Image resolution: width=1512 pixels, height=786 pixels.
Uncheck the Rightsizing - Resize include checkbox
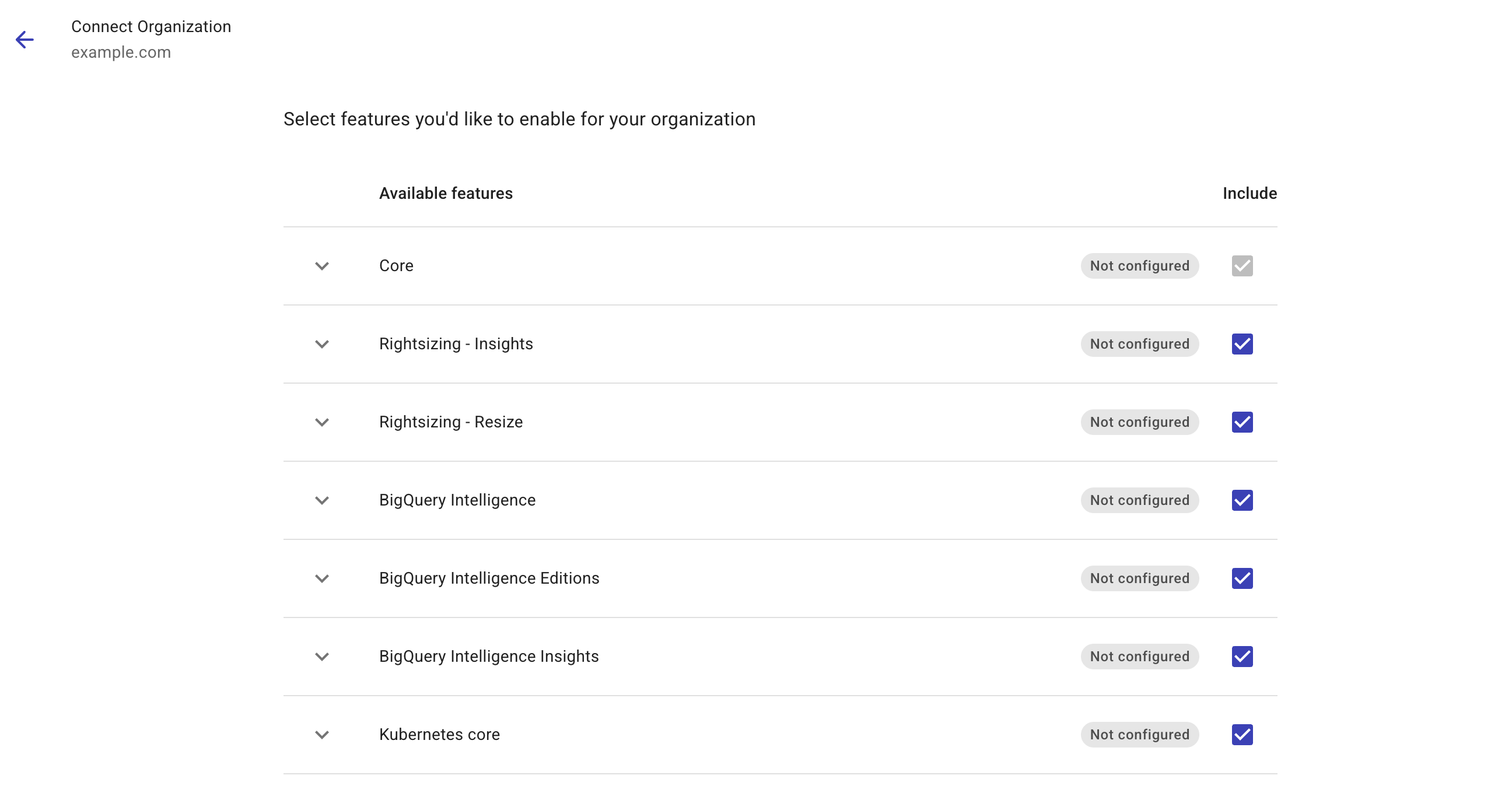[1242, 422]
